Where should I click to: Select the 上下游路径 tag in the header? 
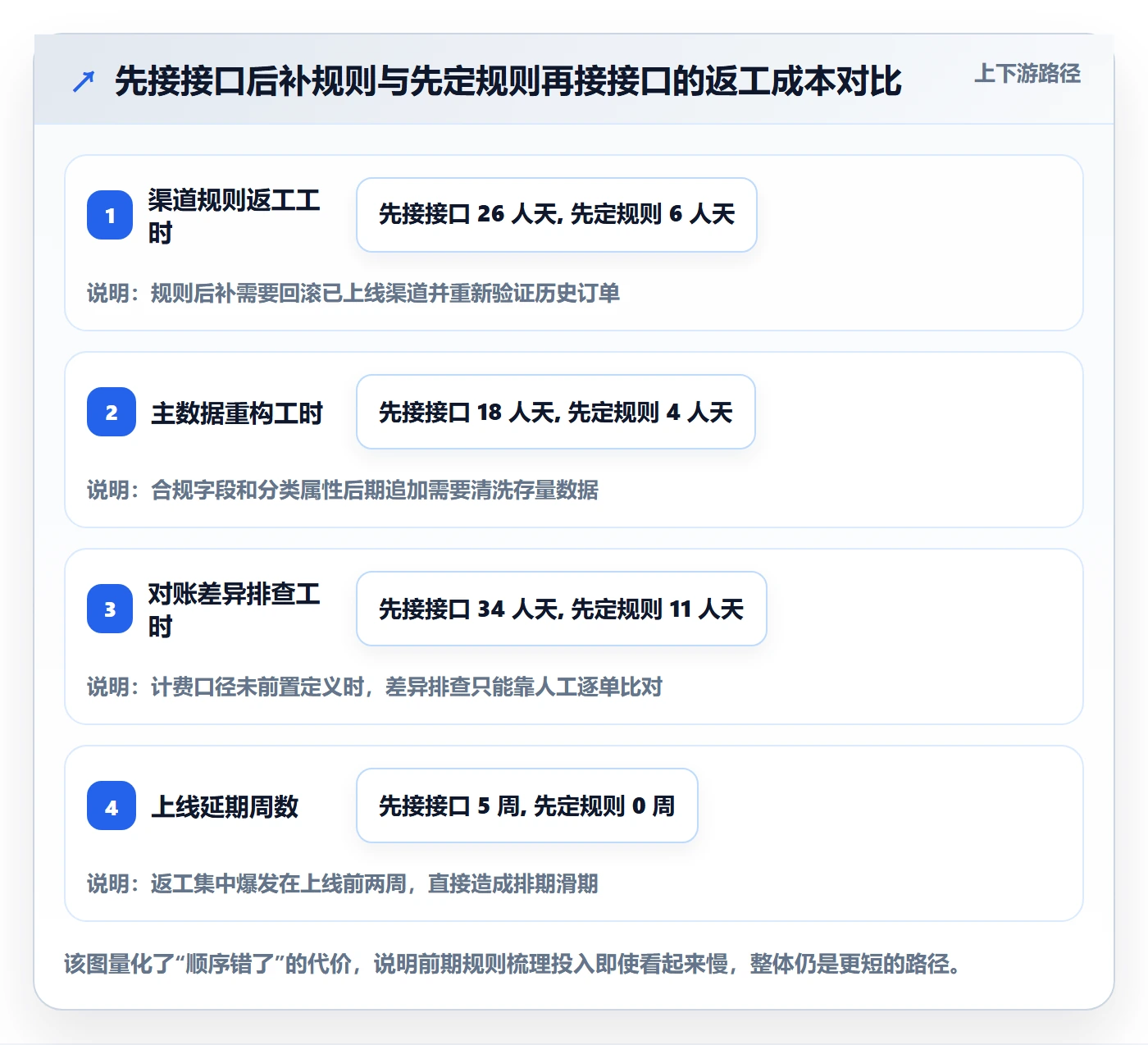pos(1027,74)
